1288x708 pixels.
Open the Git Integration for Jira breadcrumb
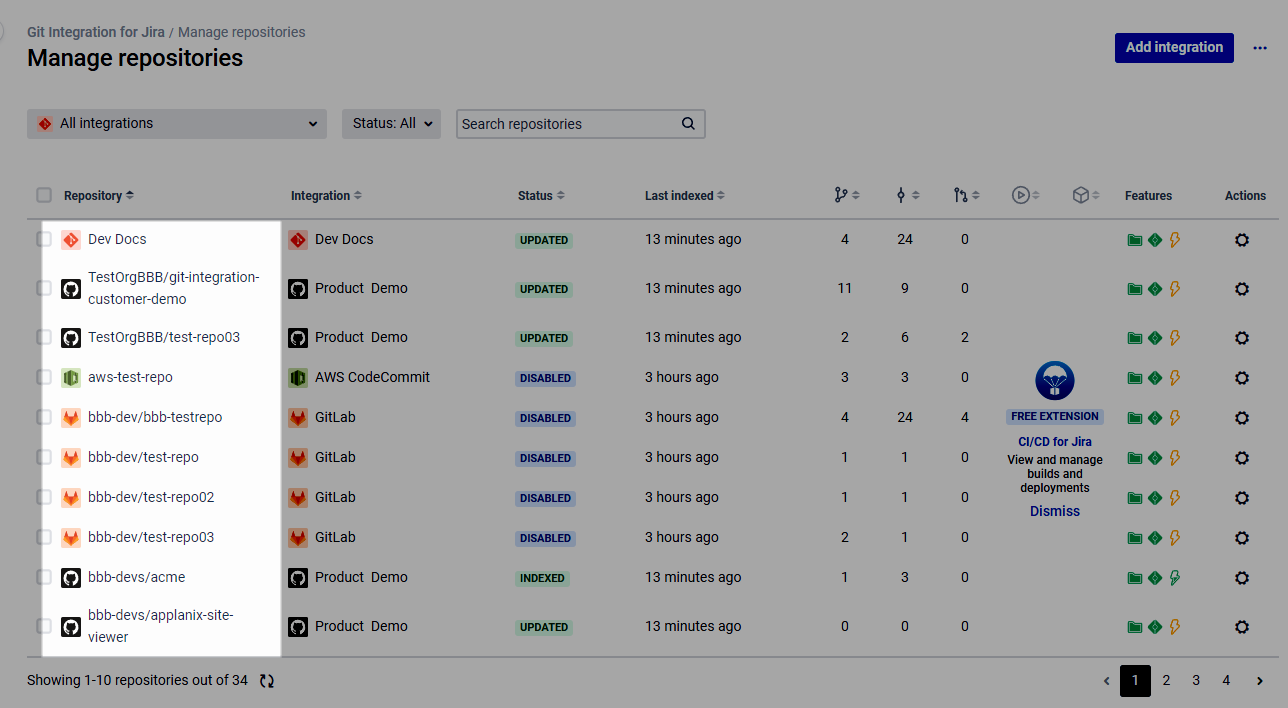point(96,32)
